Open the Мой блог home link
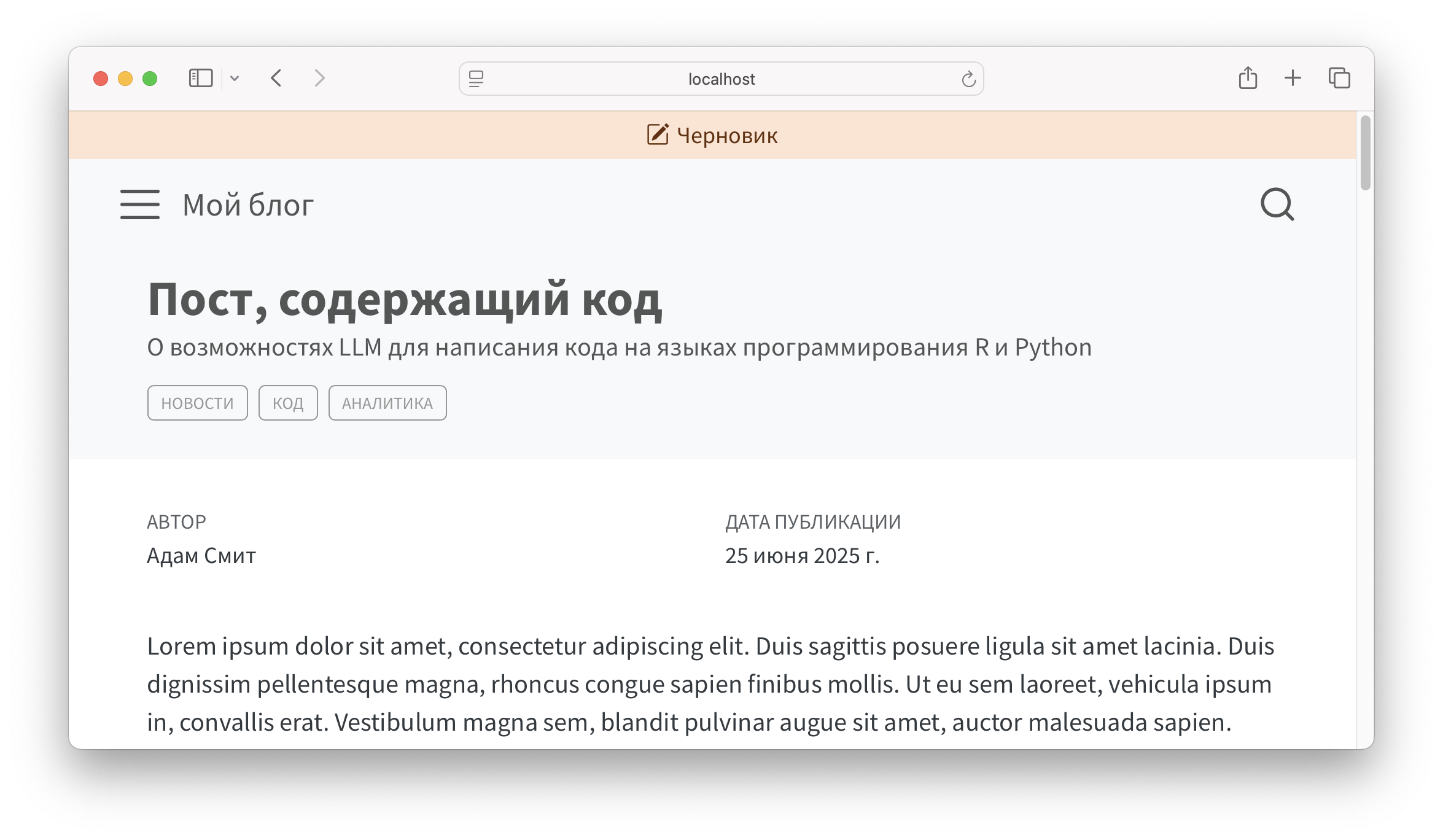 [248, 205]
